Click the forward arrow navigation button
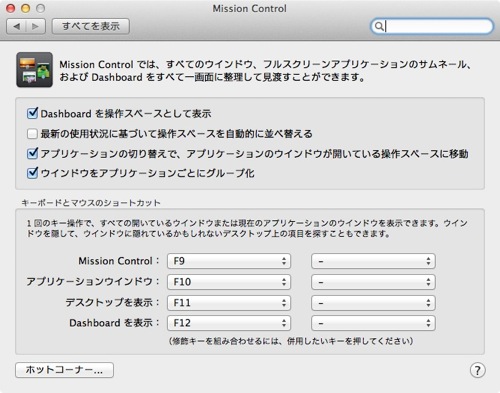Viewport: 500px width, 393px height. tap(36, 26)
